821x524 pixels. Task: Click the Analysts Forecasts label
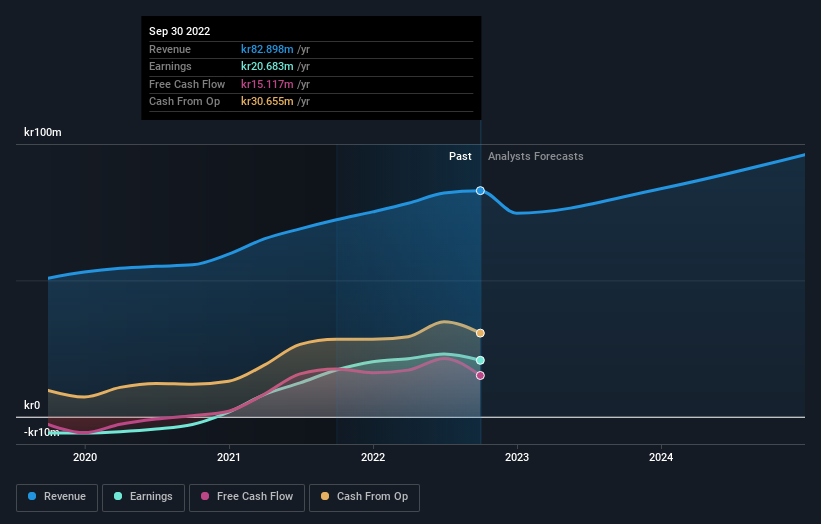coord(536,156)
